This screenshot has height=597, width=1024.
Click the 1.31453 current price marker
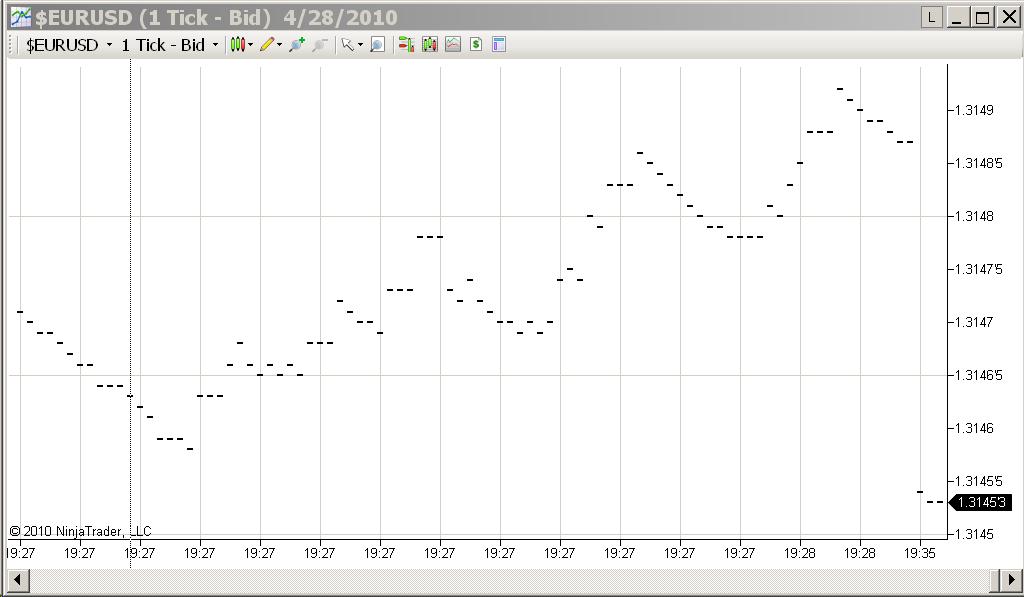(x=981, y=502)
